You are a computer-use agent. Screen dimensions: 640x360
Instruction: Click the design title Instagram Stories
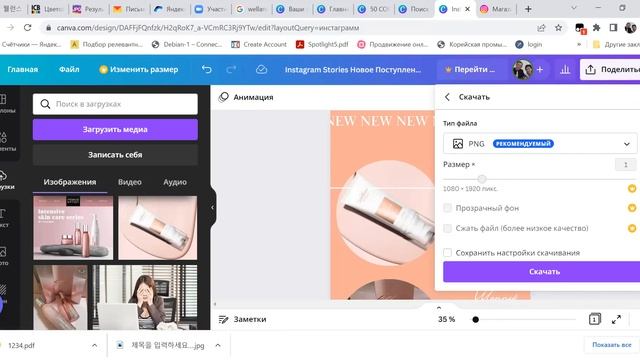[353, 69]
